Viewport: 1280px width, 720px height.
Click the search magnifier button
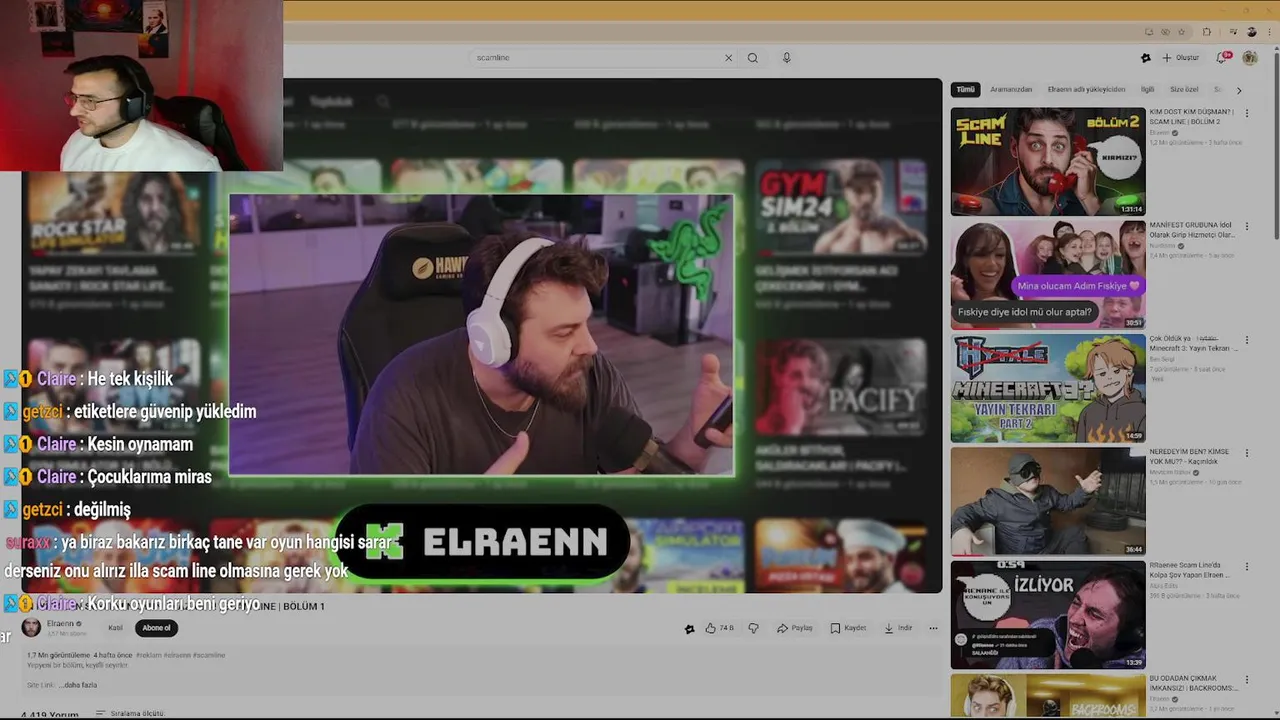752,58
